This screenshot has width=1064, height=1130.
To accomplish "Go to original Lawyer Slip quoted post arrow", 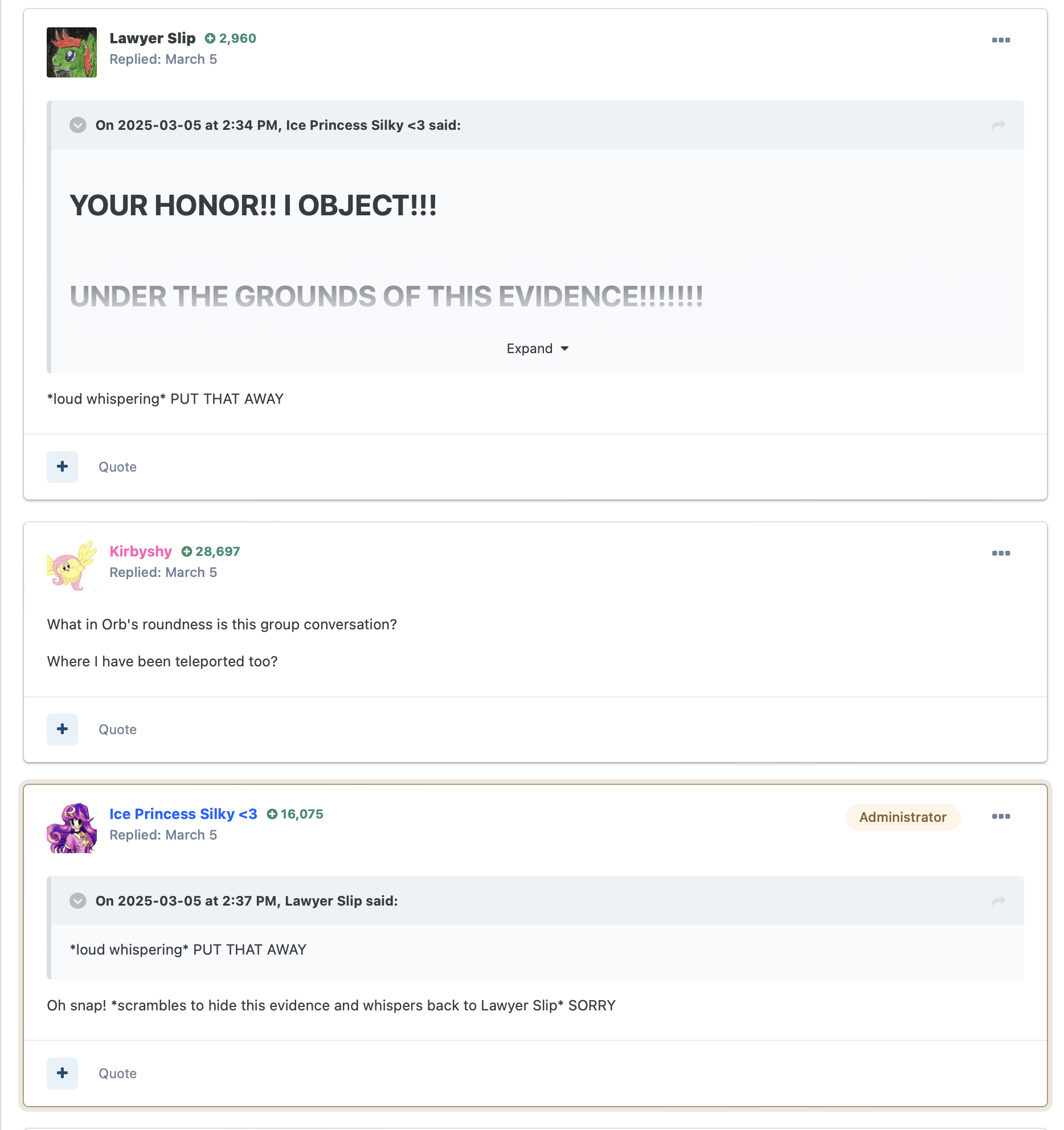I will (998, 901).
